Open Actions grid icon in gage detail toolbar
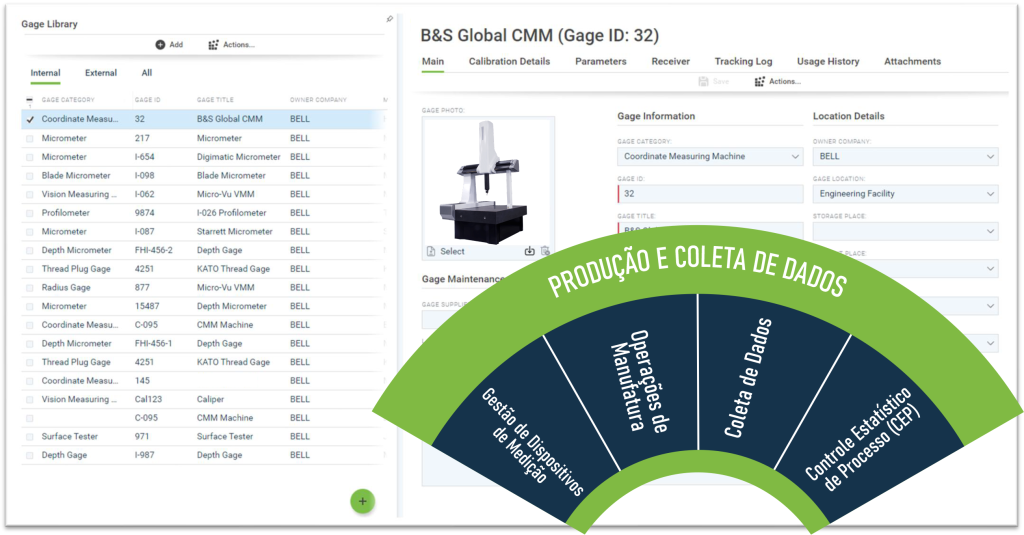 tap(760, 82)
